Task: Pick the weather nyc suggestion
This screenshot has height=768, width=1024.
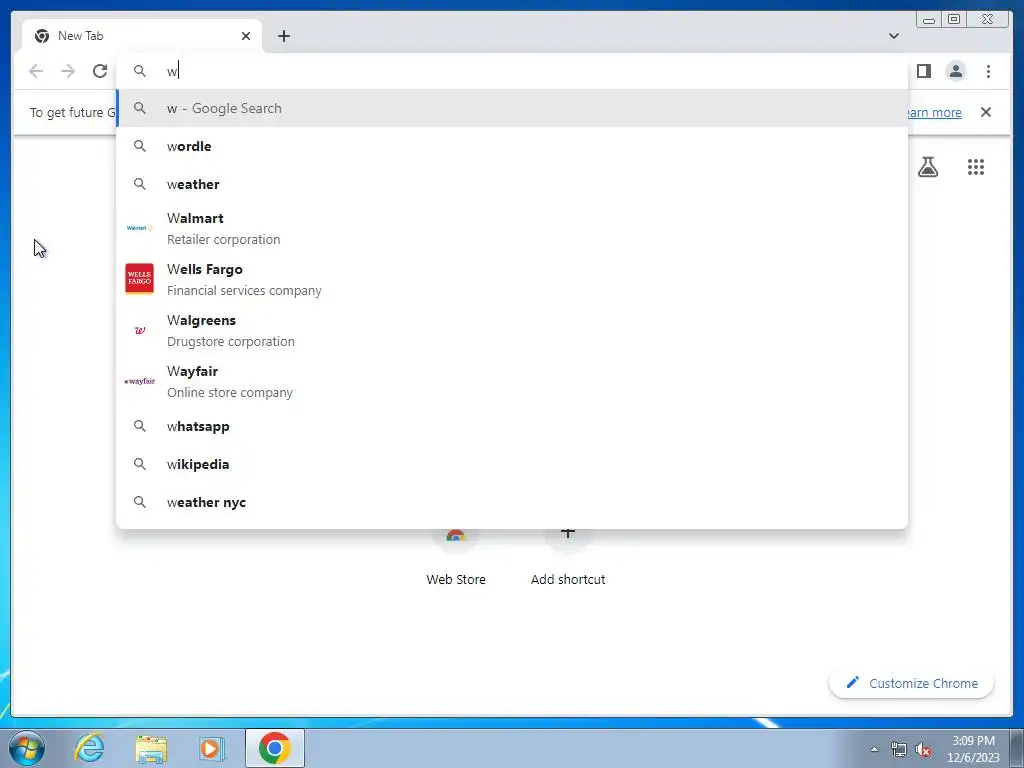Action: [512, 502]
